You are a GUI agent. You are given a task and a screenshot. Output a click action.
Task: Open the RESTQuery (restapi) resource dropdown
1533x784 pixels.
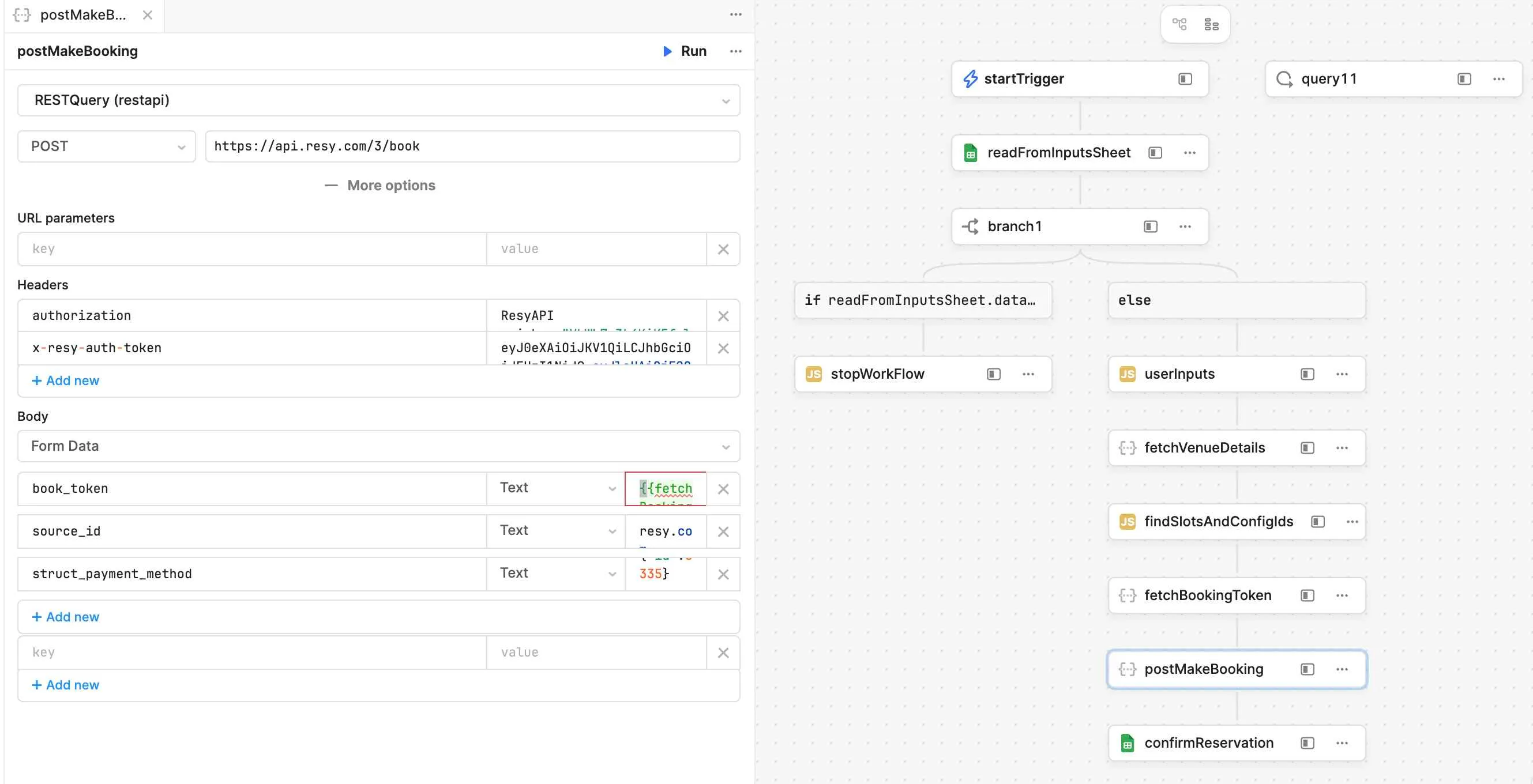coord(378,100)
